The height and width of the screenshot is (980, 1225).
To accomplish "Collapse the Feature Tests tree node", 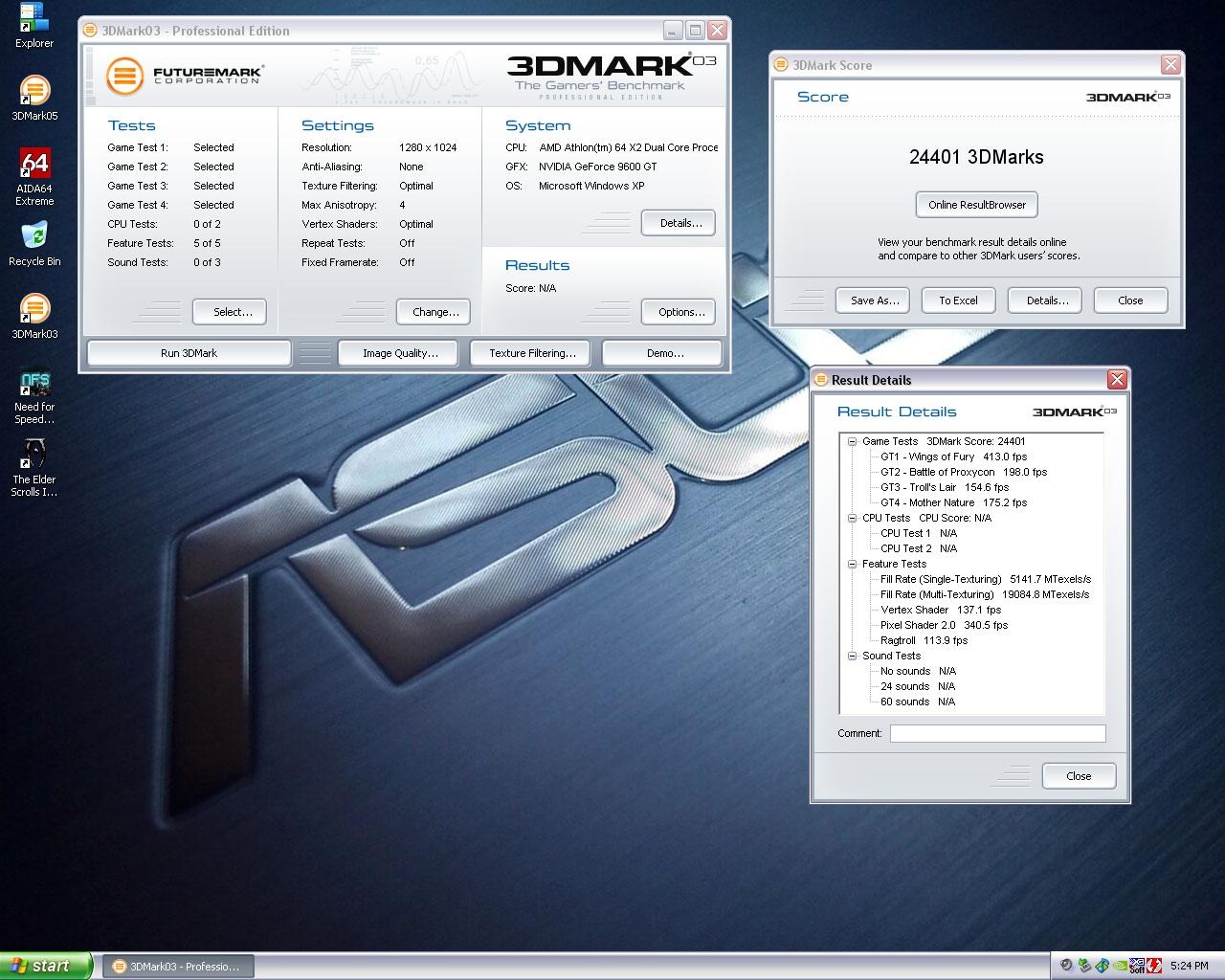I will (x=852, y=564).
